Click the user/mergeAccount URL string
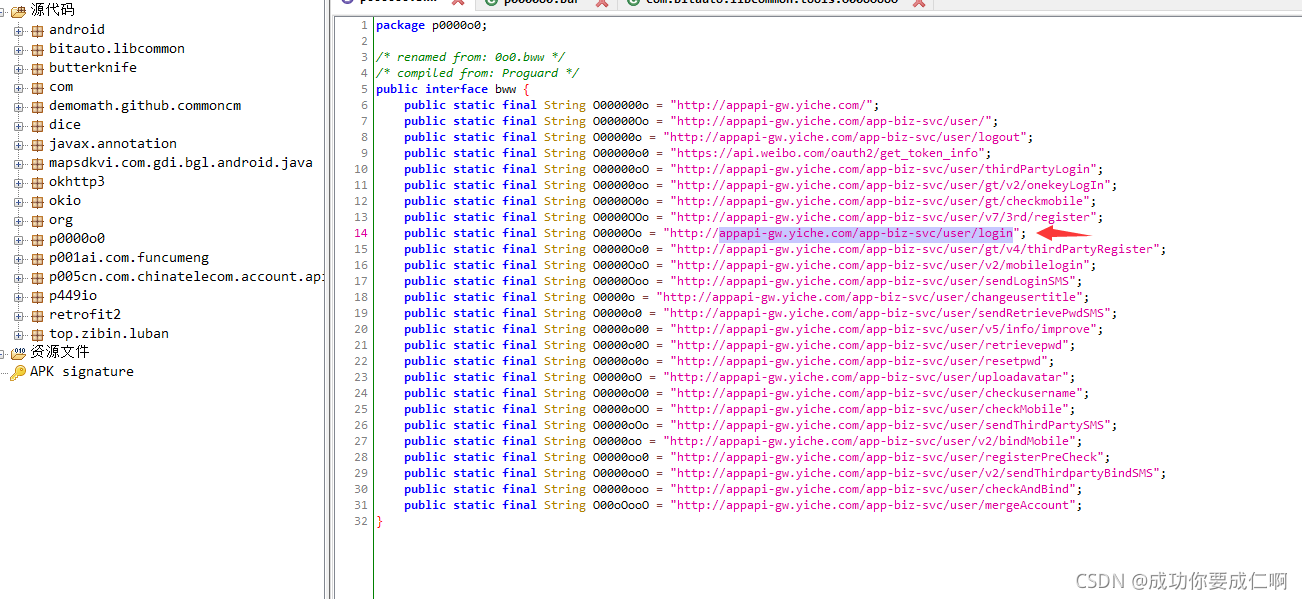Viewport: 1302px width, 599px height. 875,505
